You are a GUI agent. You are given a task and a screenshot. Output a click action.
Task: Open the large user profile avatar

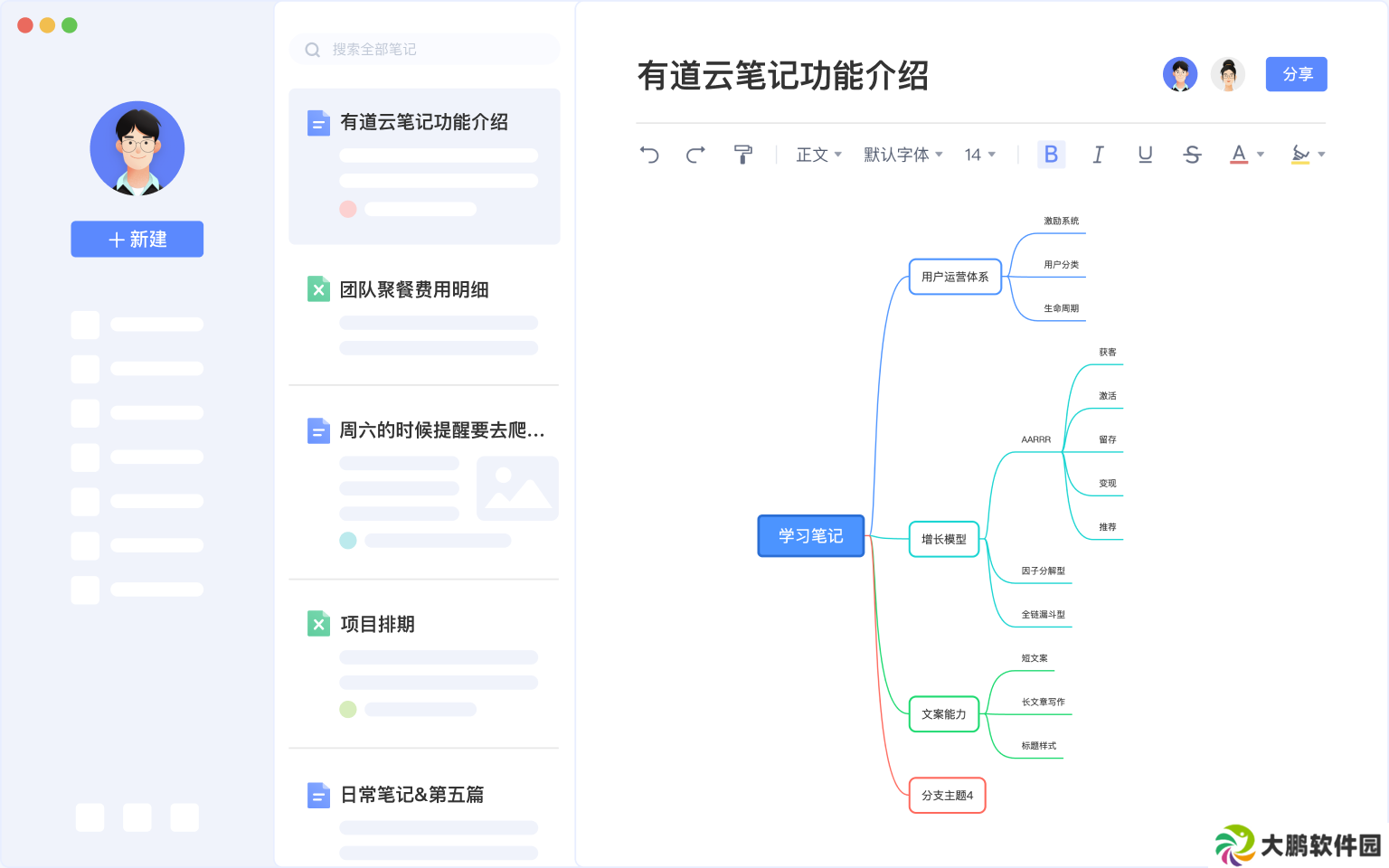coord(137,148)
